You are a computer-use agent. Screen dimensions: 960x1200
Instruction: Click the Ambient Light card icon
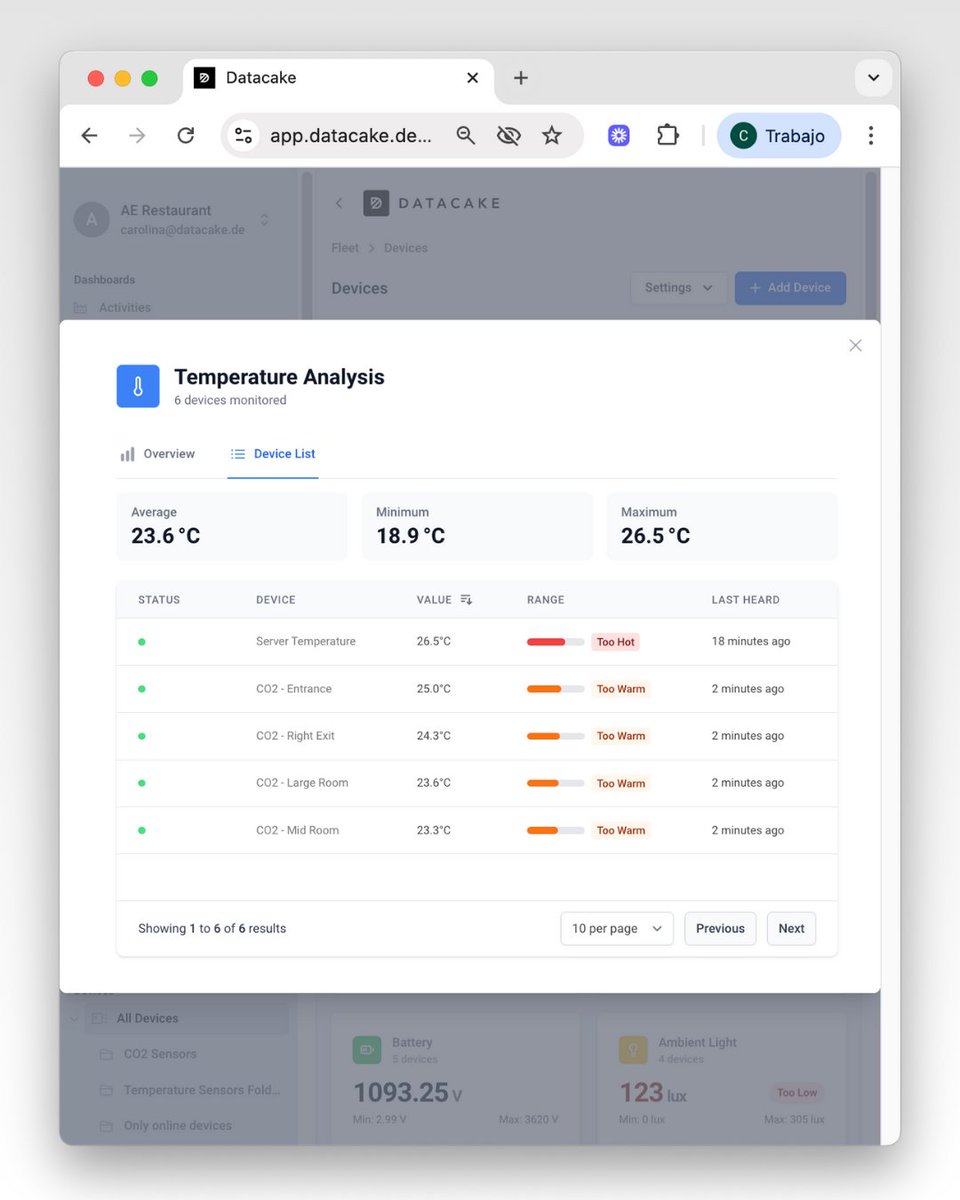pyautogui.click(x=633, y=1050)
